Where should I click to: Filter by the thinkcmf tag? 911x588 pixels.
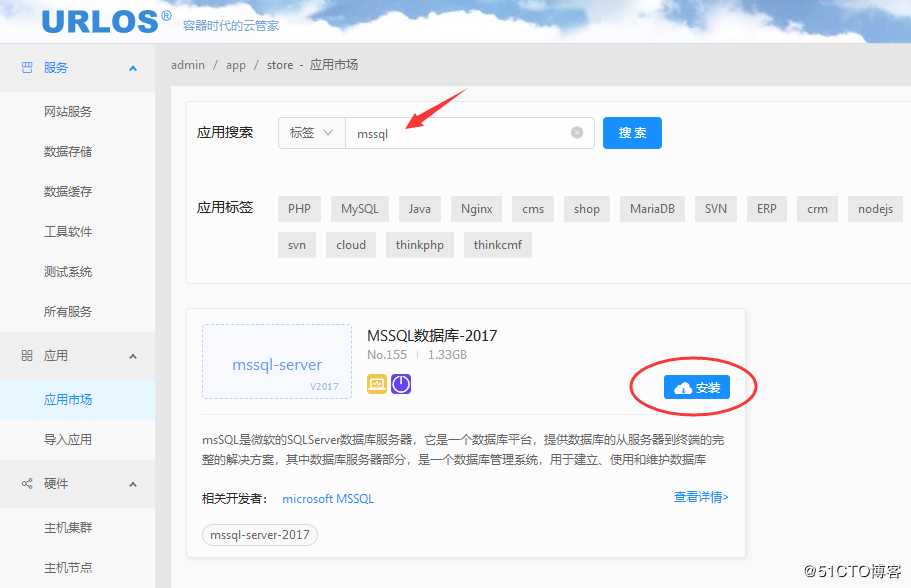(x=498, y=245)
